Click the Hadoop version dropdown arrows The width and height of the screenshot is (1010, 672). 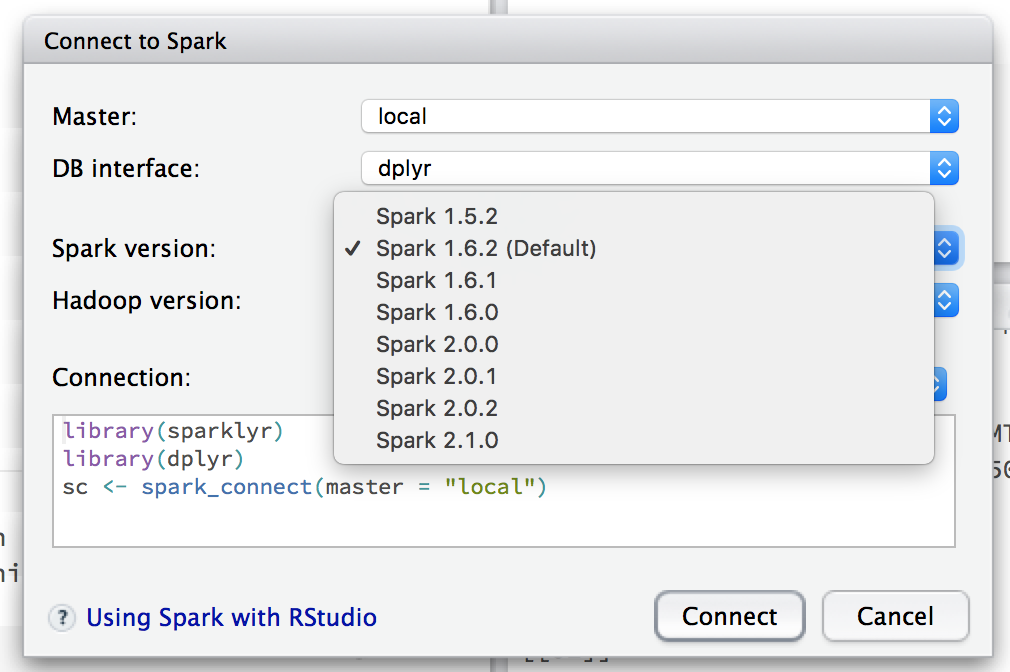click(x=946, y=300)
